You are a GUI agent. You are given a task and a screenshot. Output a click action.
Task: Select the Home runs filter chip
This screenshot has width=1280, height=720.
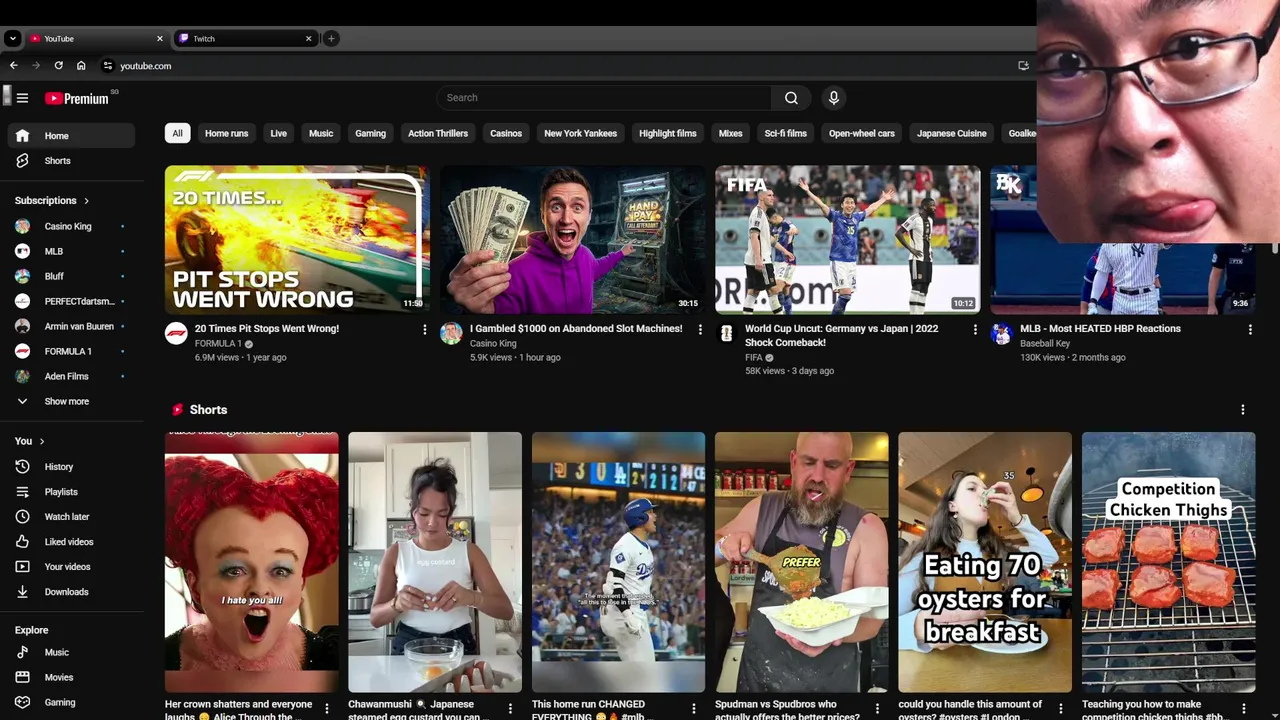click(226, 133)
